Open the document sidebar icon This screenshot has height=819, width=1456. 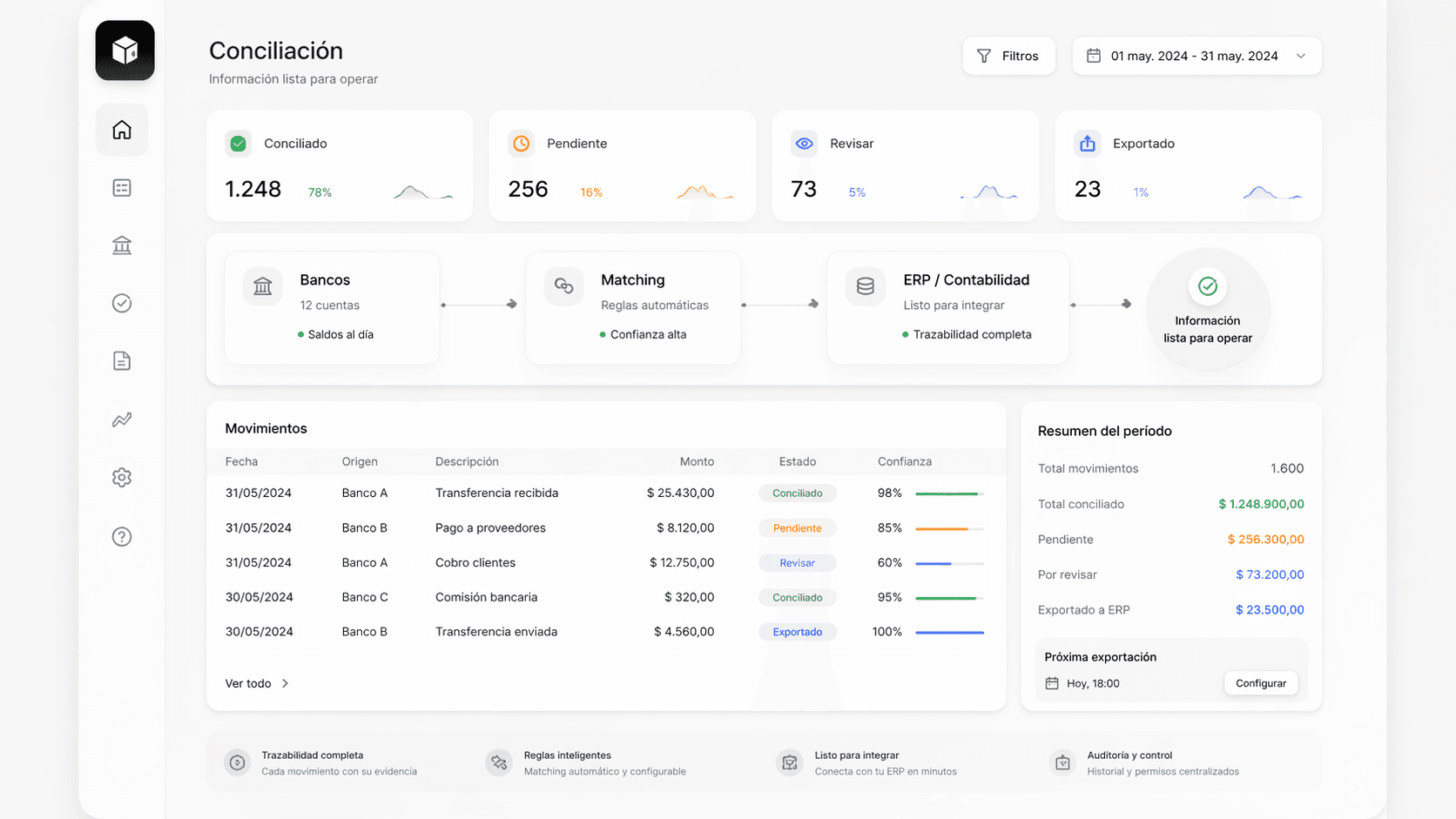point(122,361)
